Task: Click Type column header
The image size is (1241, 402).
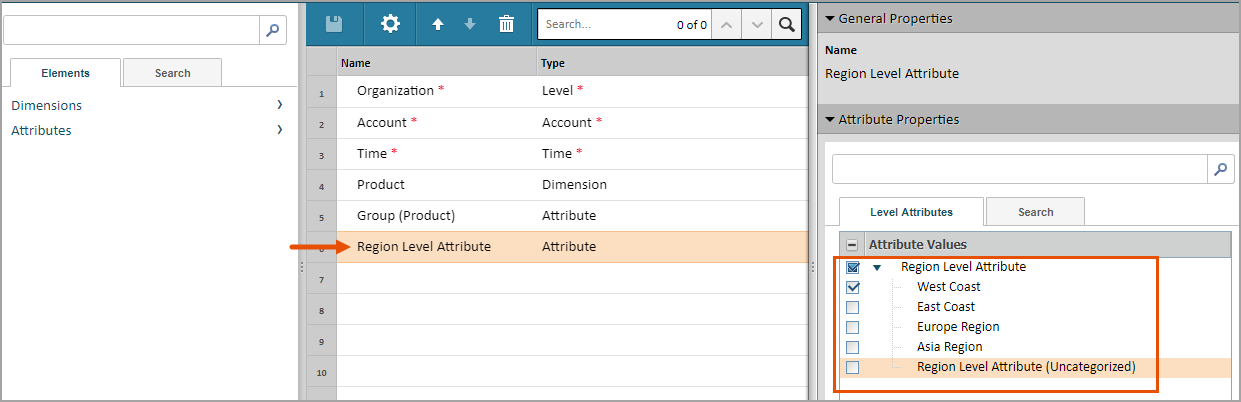Action: 672,63
